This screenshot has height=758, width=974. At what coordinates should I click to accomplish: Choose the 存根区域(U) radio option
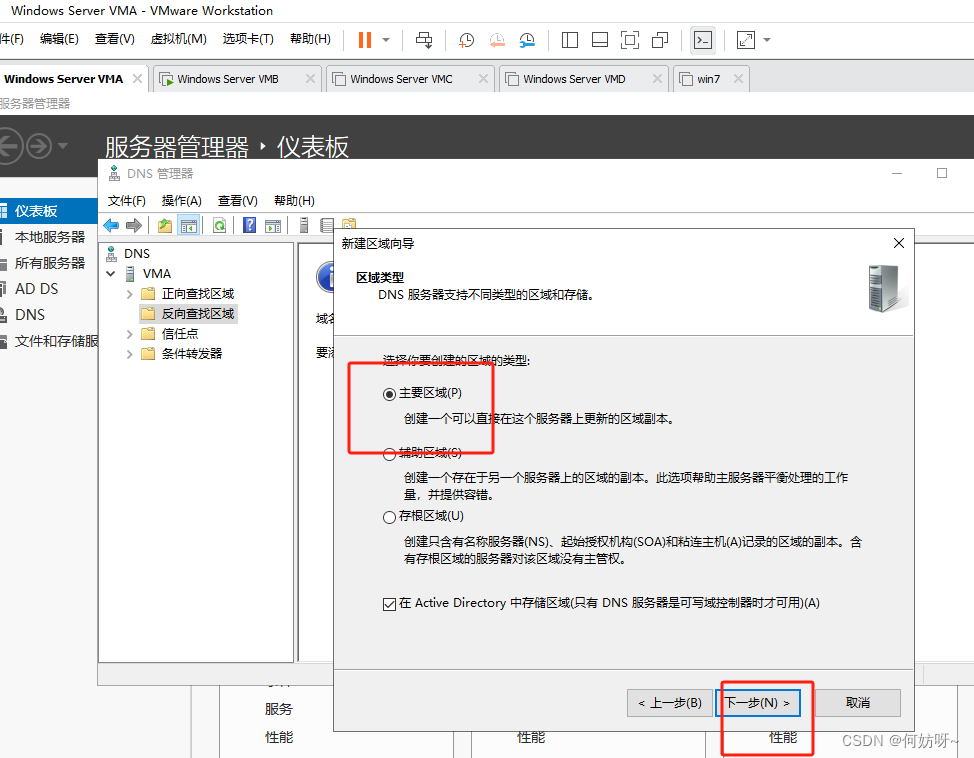[x=390, y=517]
